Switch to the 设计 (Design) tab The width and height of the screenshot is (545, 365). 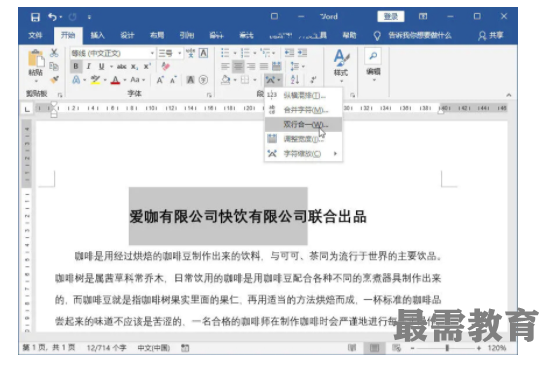(127, 35)
